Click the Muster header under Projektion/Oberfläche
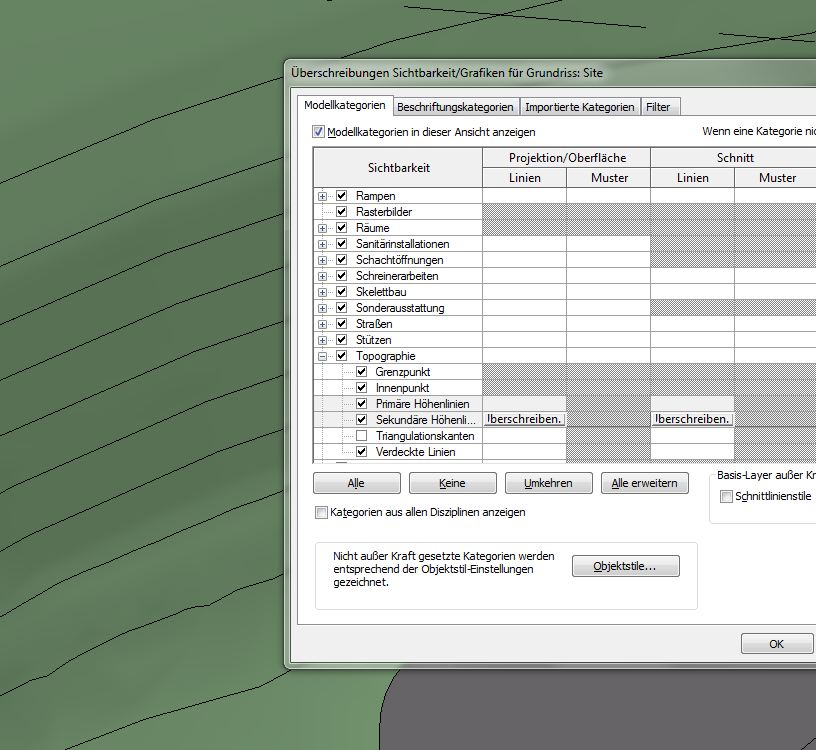 (x=609, y=178)
